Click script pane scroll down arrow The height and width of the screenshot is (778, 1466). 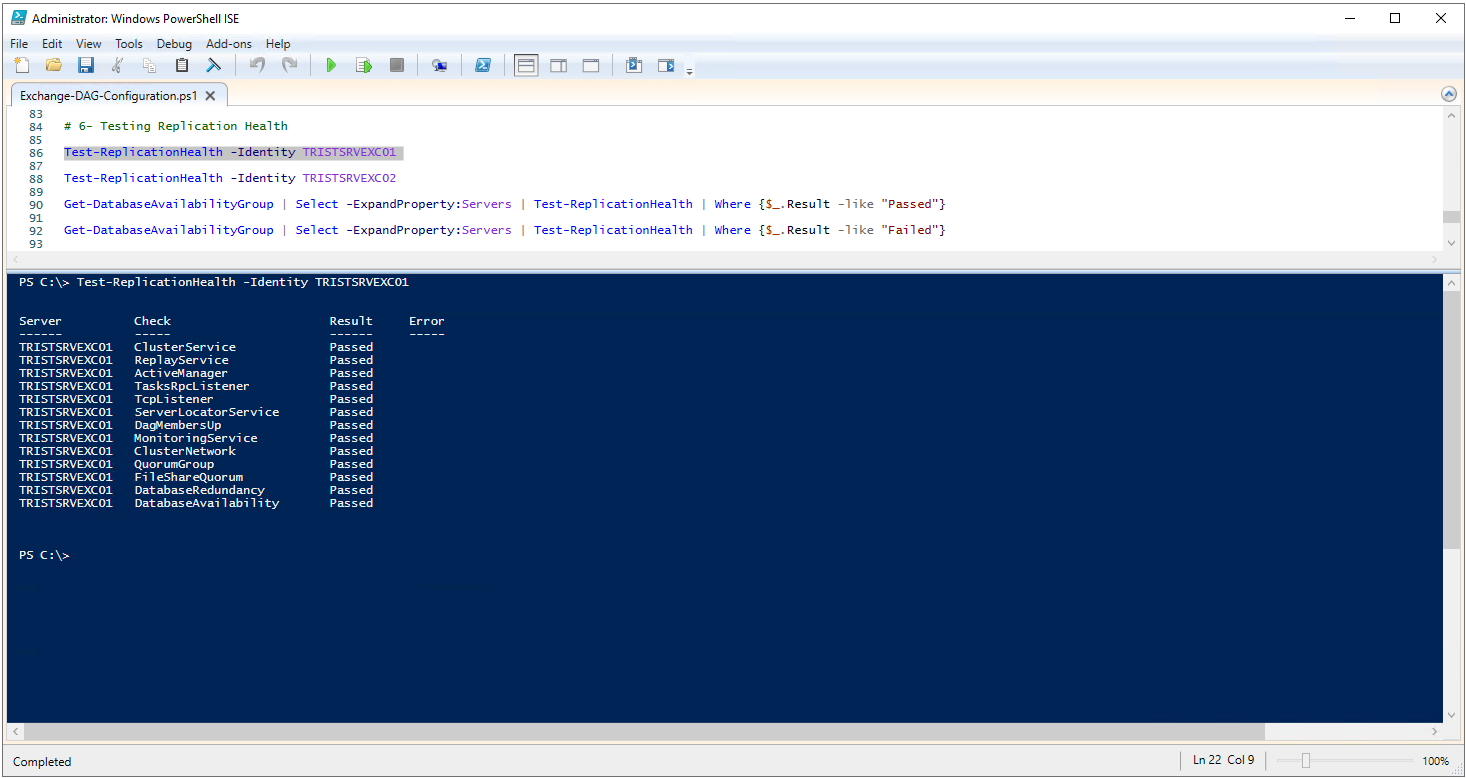click(x=1451, y=242)
